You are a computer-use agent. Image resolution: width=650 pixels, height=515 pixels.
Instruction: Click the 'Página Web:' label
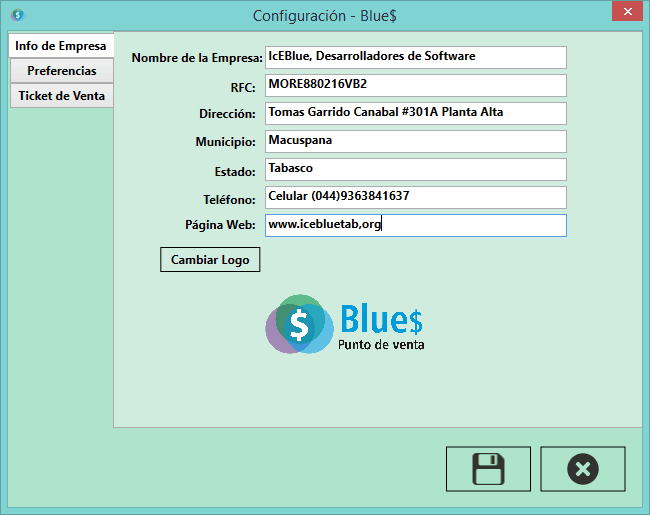[220, 225]
